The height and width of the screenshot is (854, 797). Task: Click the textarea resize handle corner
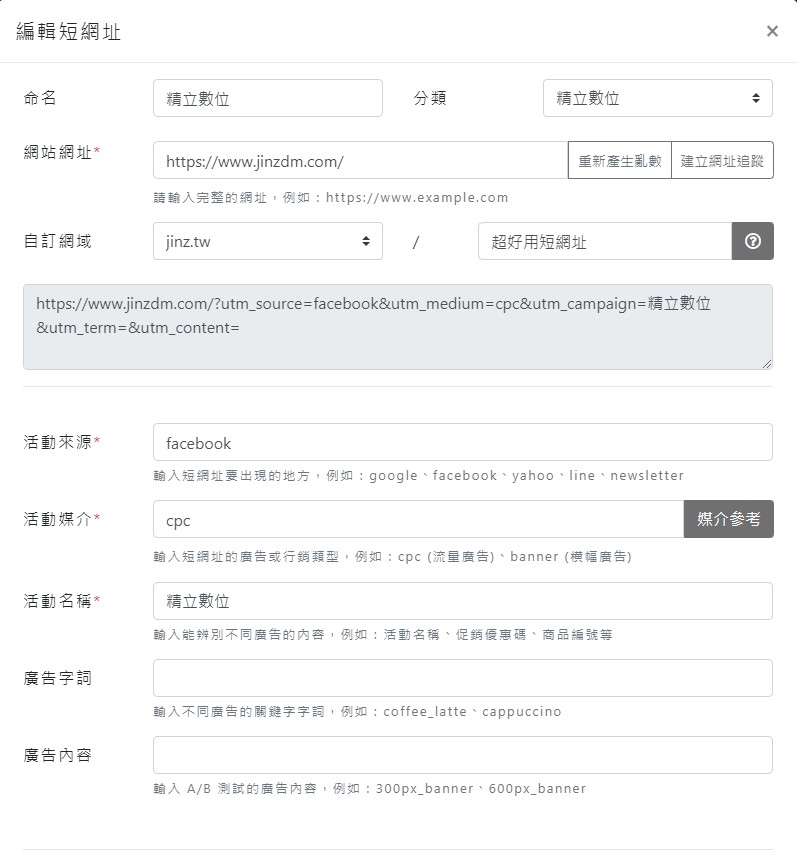tap(767, 364)
